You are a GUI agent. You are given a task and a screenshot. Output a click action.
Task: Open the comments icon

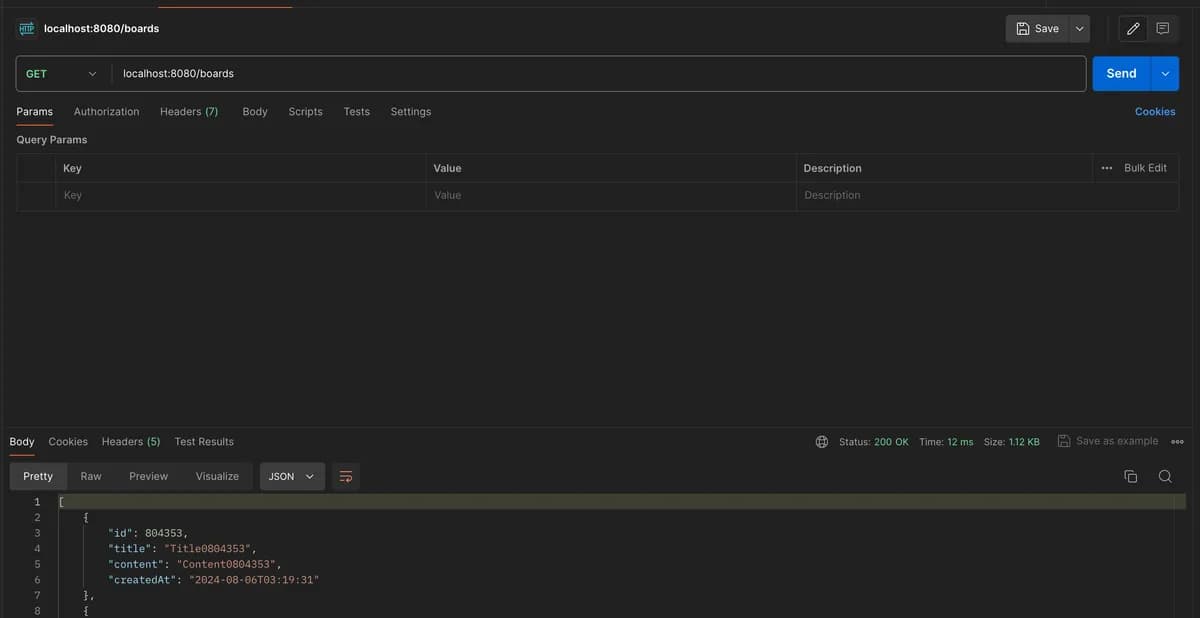point(1163,29)
